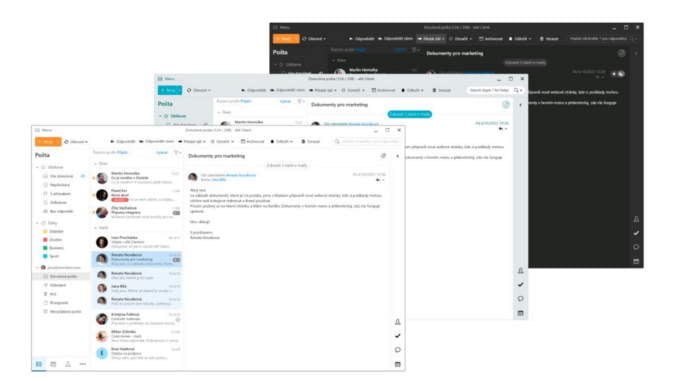Open the checkmark icon in dark window sidebar
Screen dimensions: 678x381
click(636, 233)
